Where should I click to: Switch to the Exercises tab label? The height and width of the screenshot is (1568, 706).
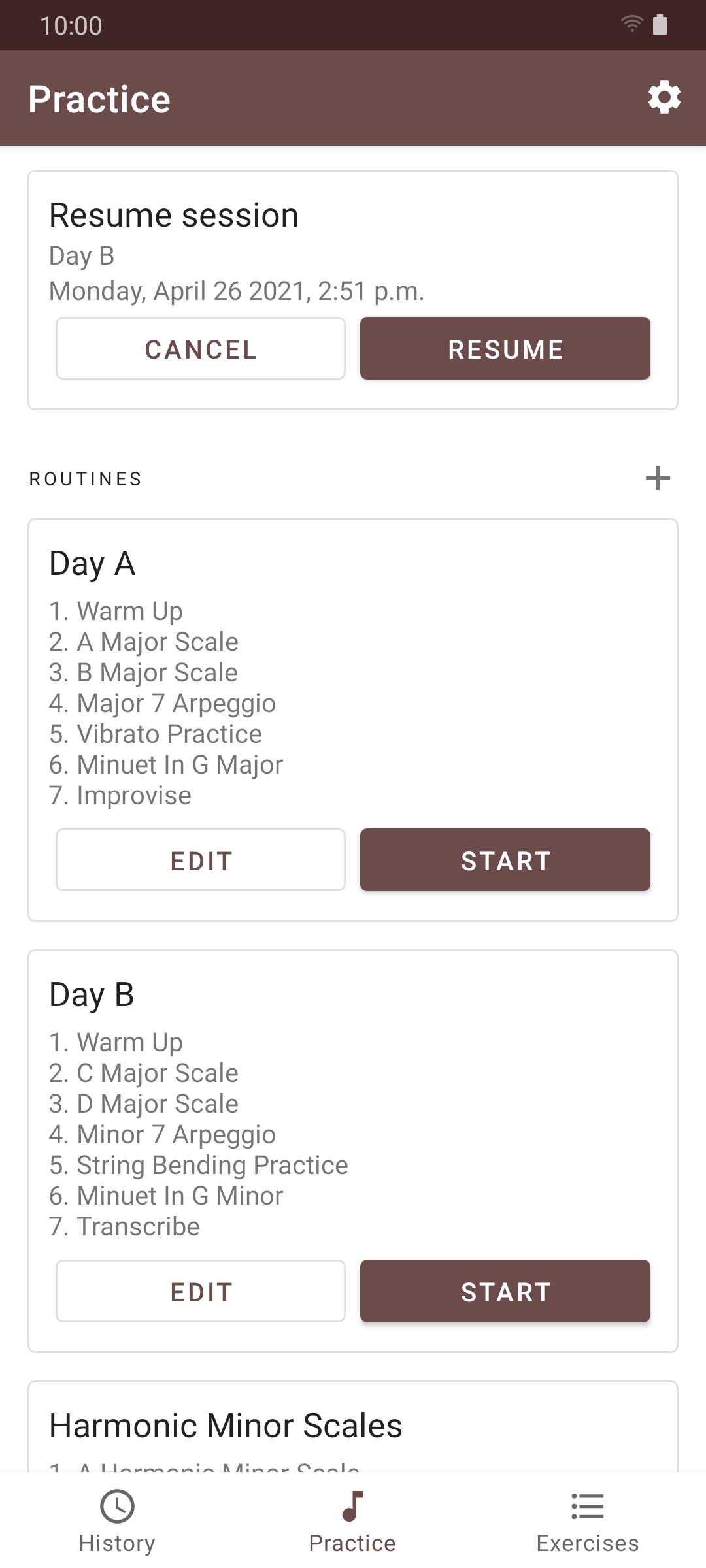(587, 1543)
